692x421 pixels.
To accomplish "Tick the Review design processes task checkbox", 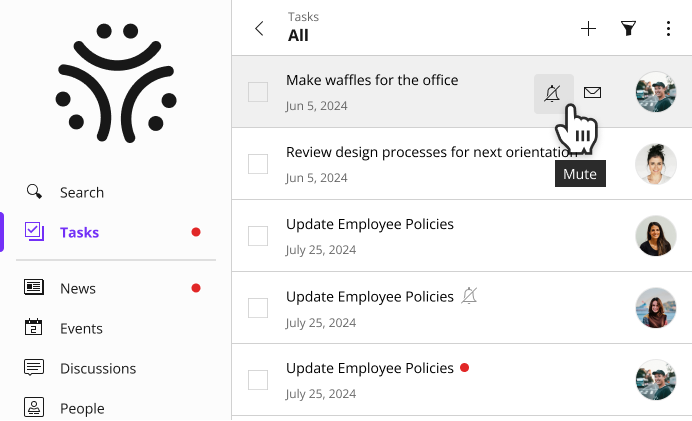I will 258,164.
